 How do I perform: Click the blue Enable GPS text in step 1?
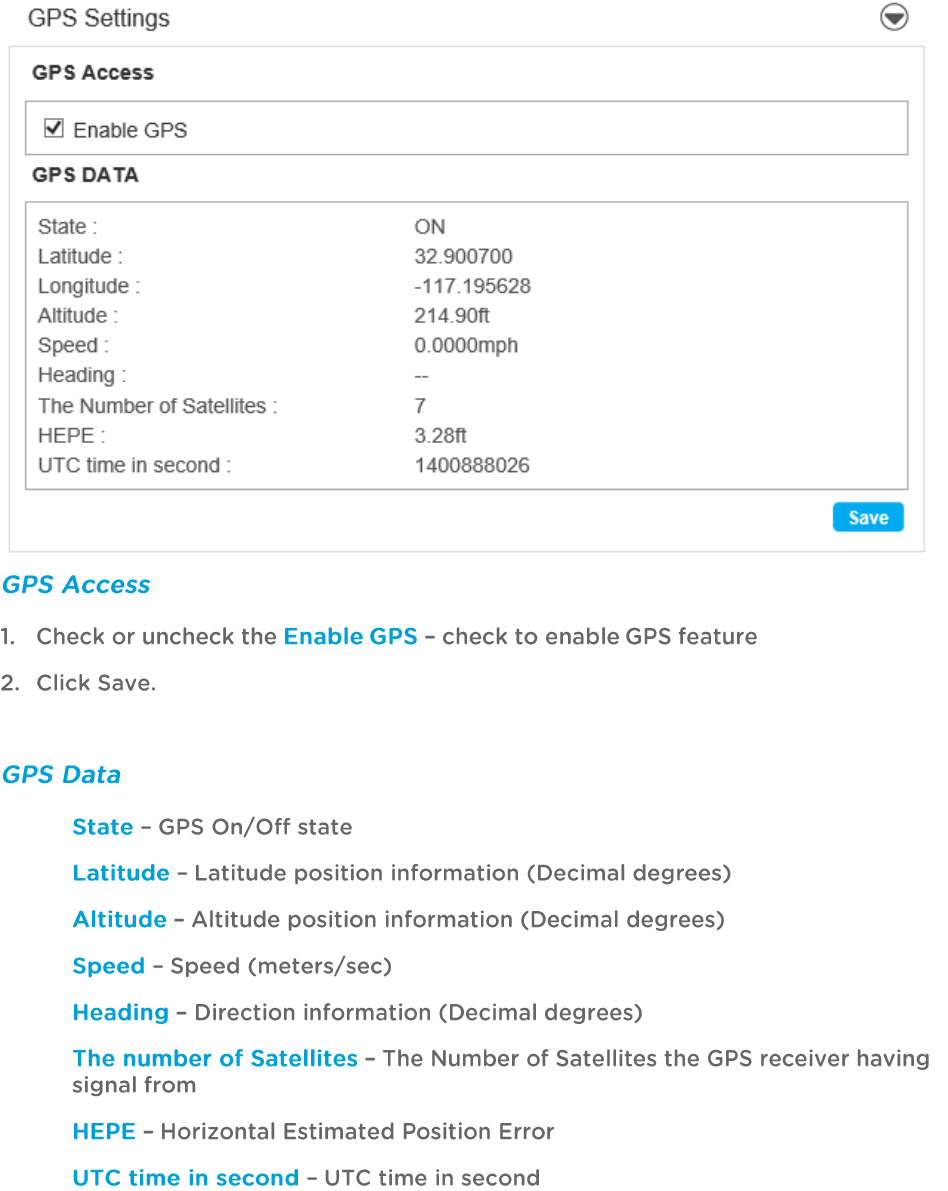(350, 637)
